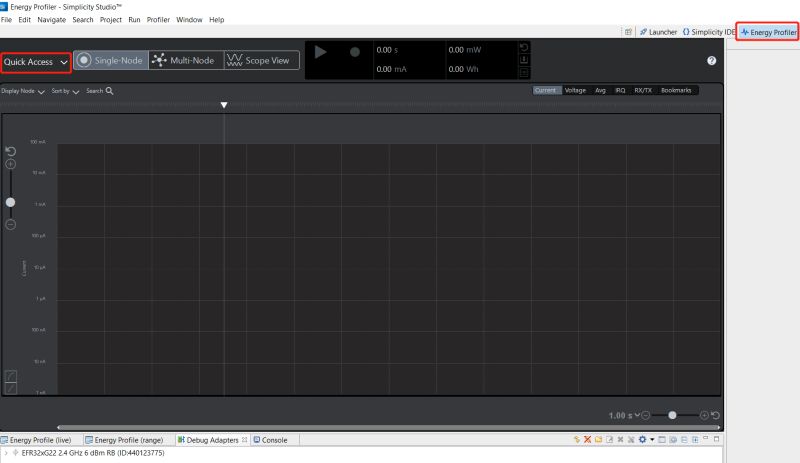Open the Help menu

pos(217,20)
